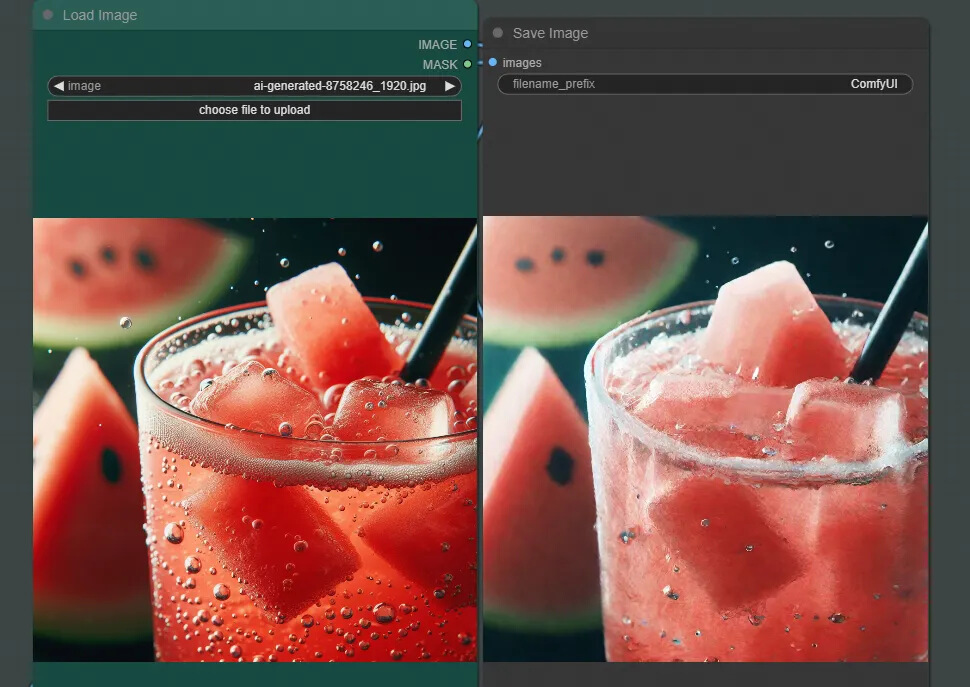Collapse the Load Image node using its title dot
This screenshot has height=687, width=970.
coord(48,15)
